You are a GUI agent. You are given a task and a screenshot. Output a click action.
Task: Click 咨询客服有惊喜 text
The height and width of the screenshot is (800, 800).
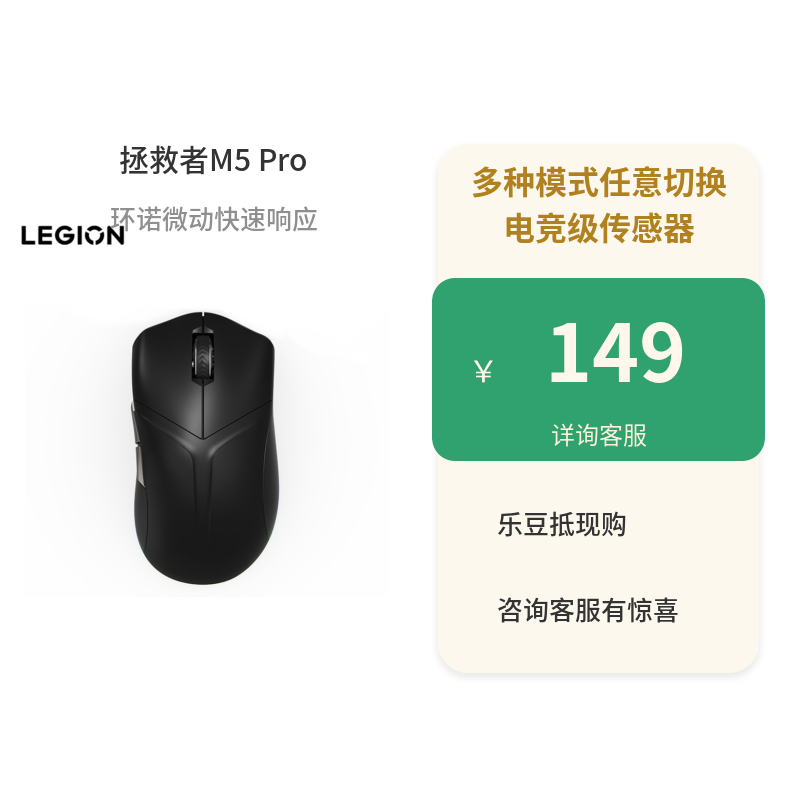point(588,610)
